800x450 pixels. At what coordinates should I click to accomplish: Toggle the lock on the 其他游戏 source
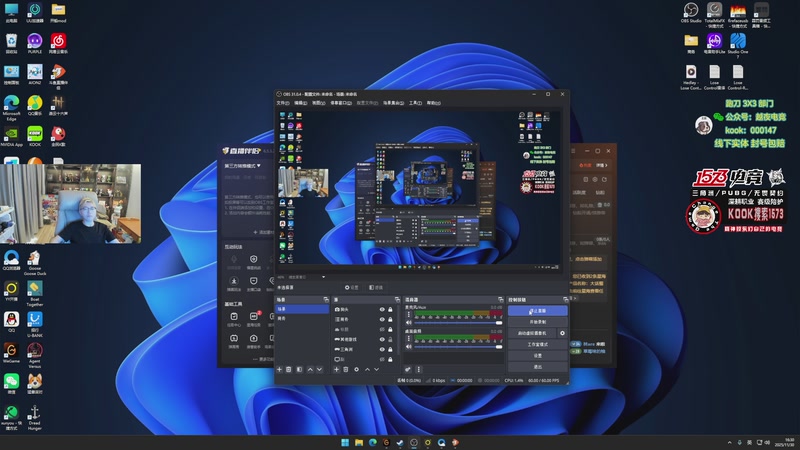pos(390,339)
